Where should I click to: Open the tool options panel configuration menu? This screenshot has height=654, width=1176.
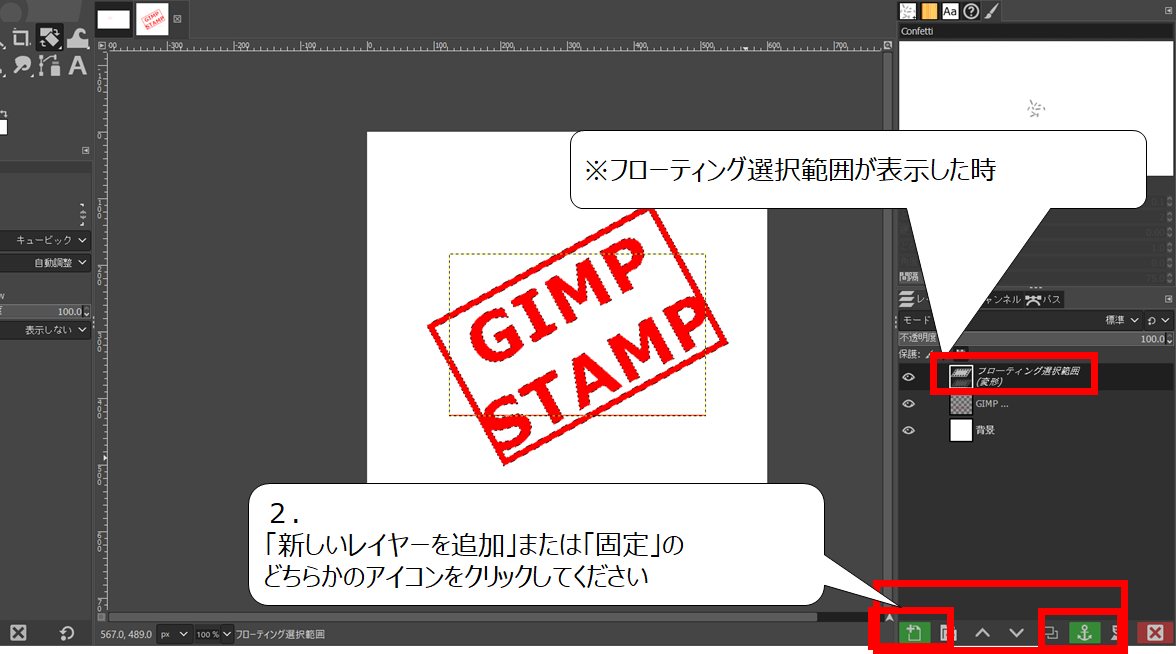pyautogui.click(x=86, y=150)
